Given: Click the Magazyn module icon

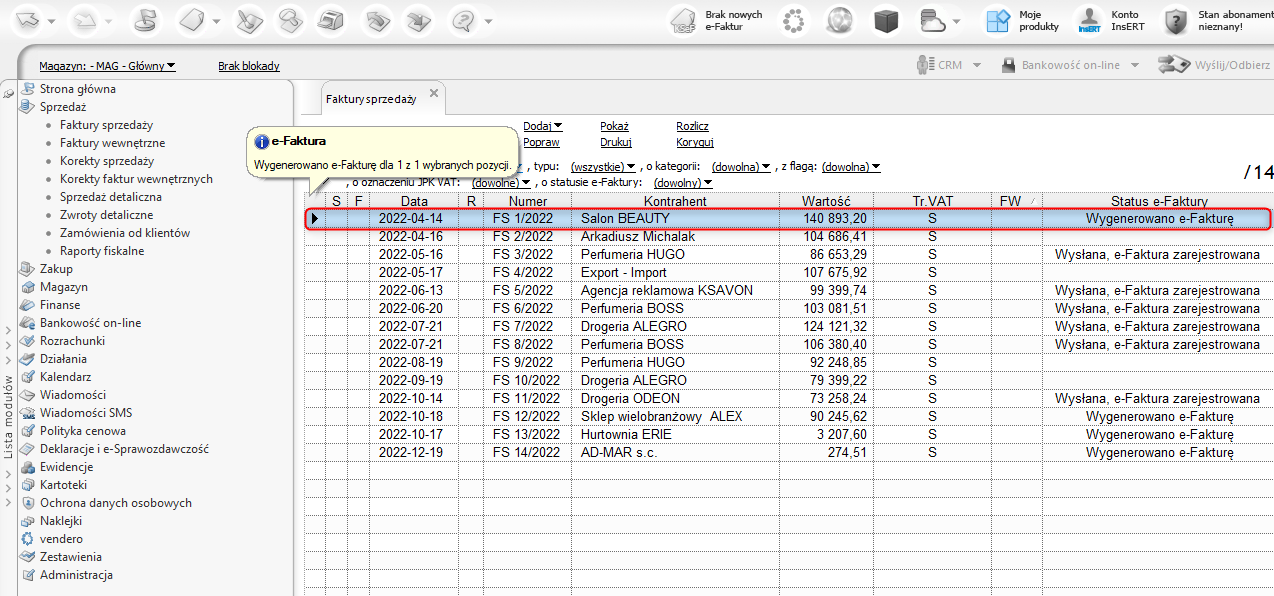Looking at the screenshot, I should [x=29, y=287].
